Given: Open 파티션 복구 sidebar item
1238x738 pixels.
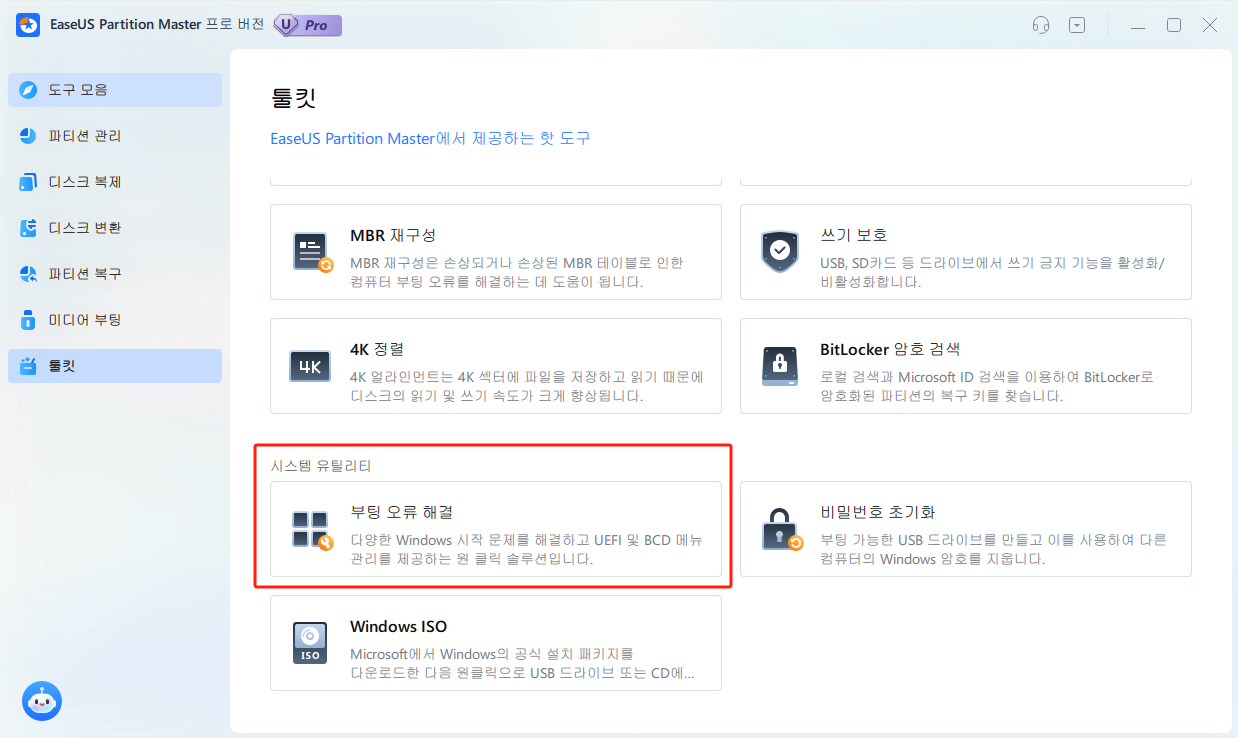Looking at the screenshot, I should pyautogui.click(x=115, y=274).
